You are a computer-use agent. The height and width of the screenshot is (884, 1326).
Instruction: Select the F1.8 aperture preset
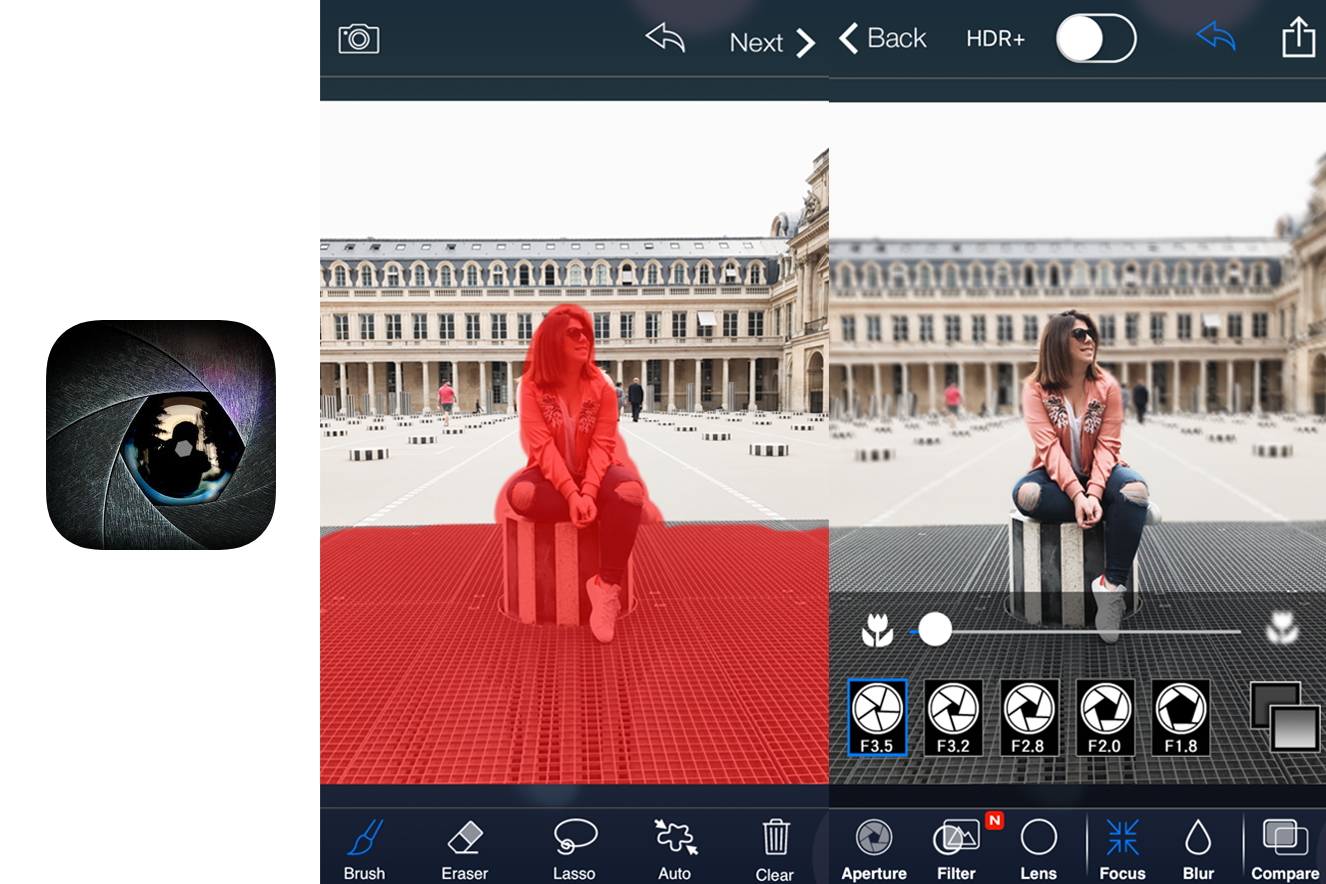click(1181, 717)
